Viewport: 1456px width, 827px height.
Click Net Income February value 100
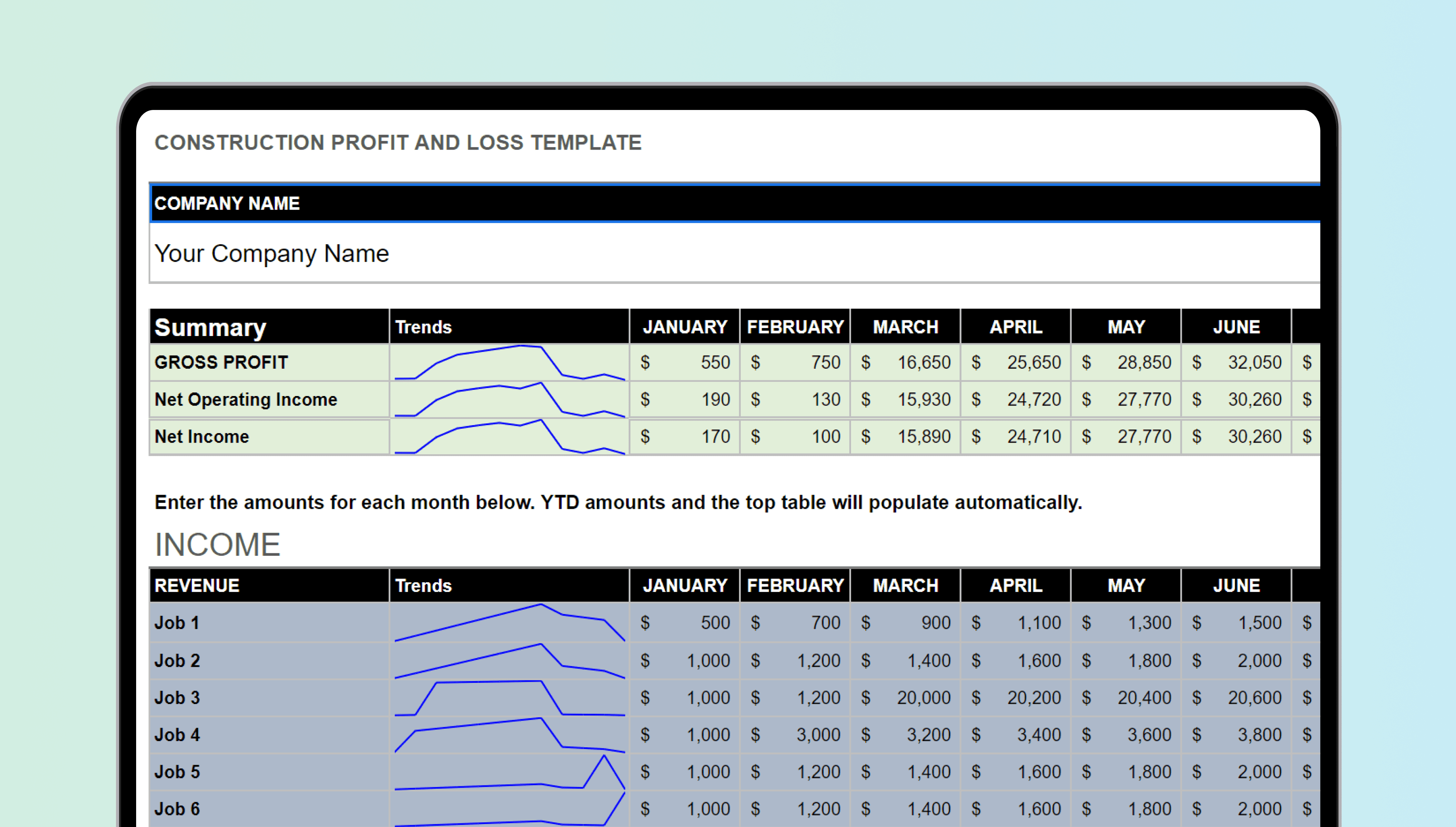[795, 436]
